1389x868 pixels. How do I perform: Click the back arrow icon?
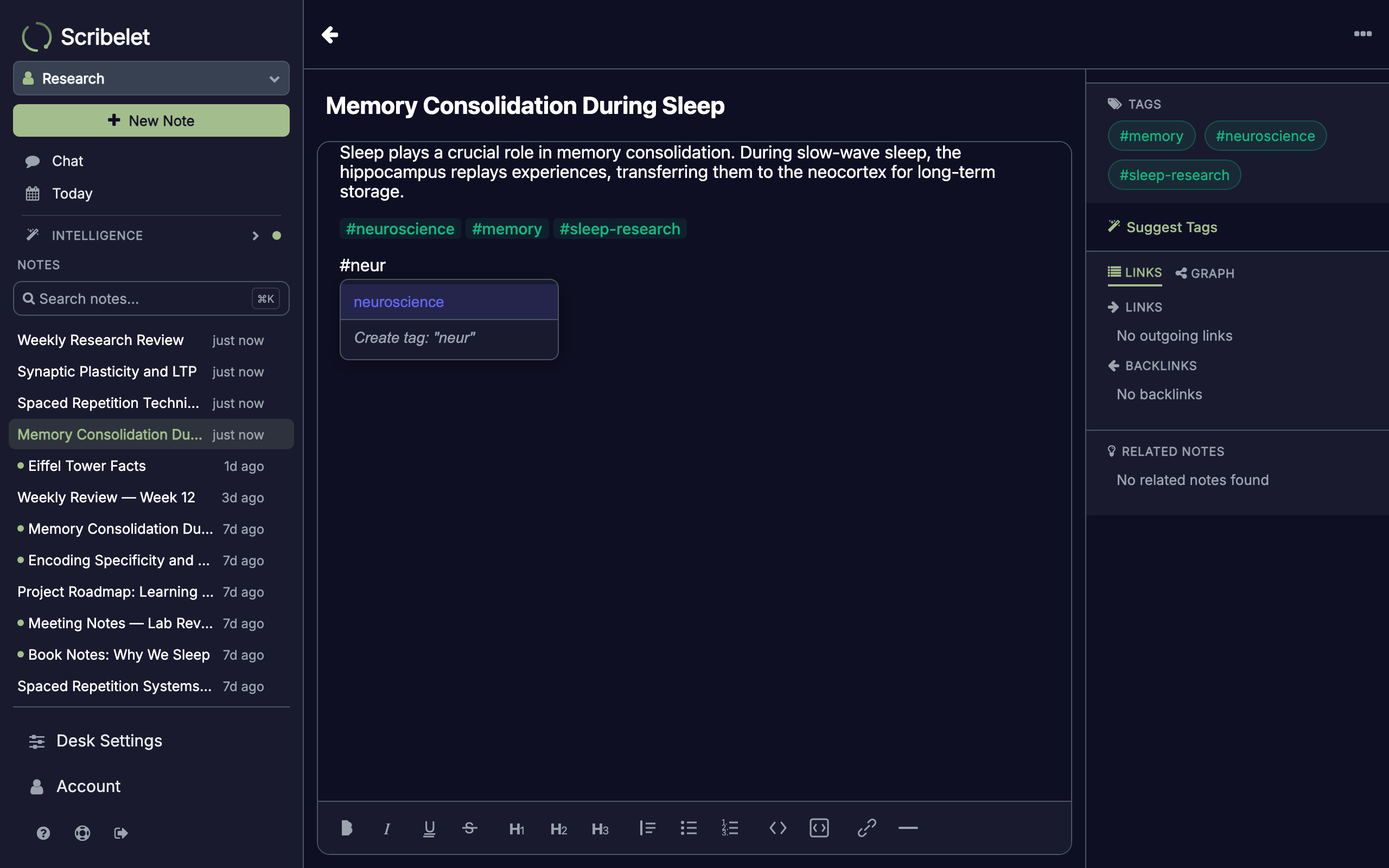pos(330,34)
